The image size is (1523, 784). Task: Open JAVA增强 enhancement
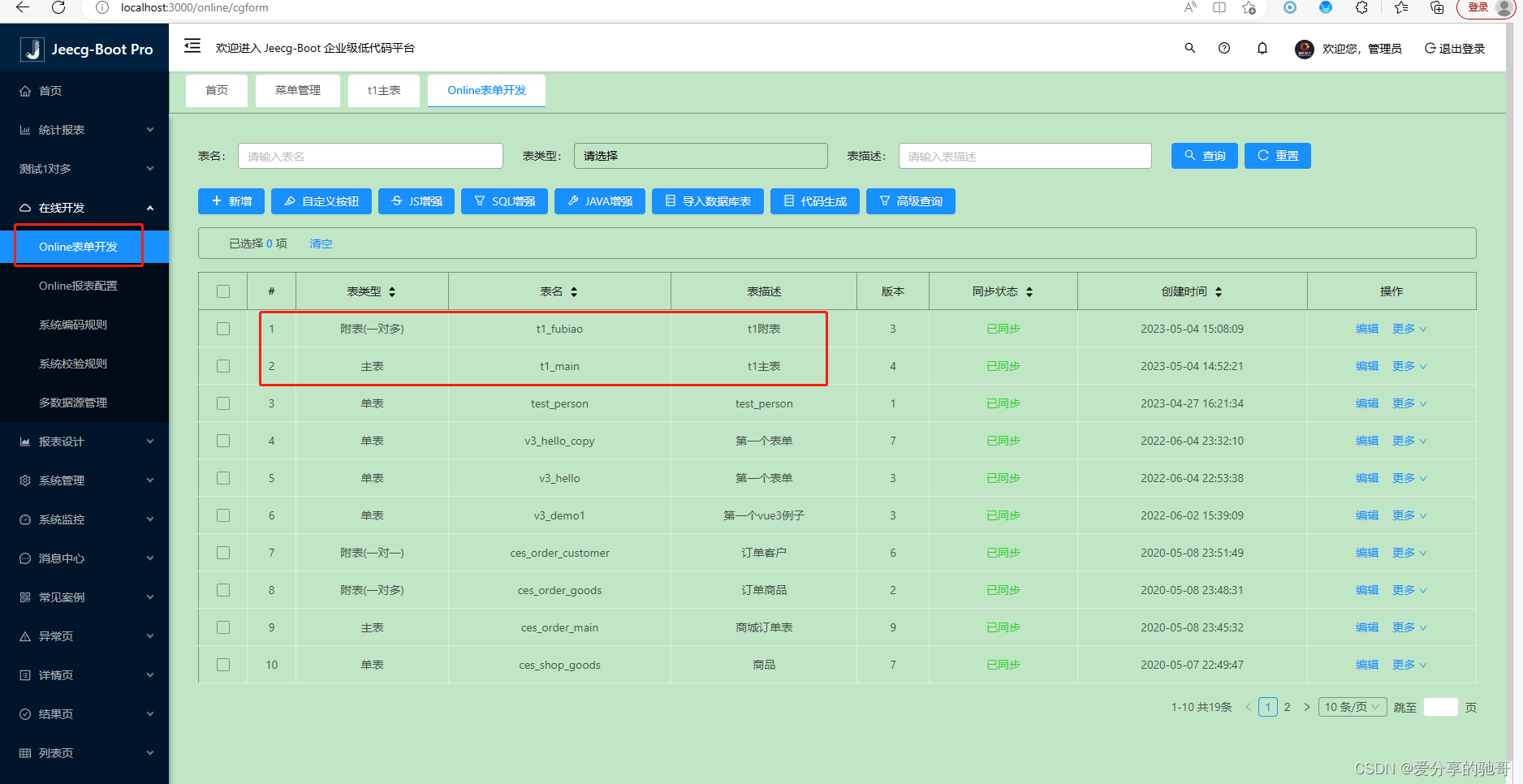tap(600, 201)
